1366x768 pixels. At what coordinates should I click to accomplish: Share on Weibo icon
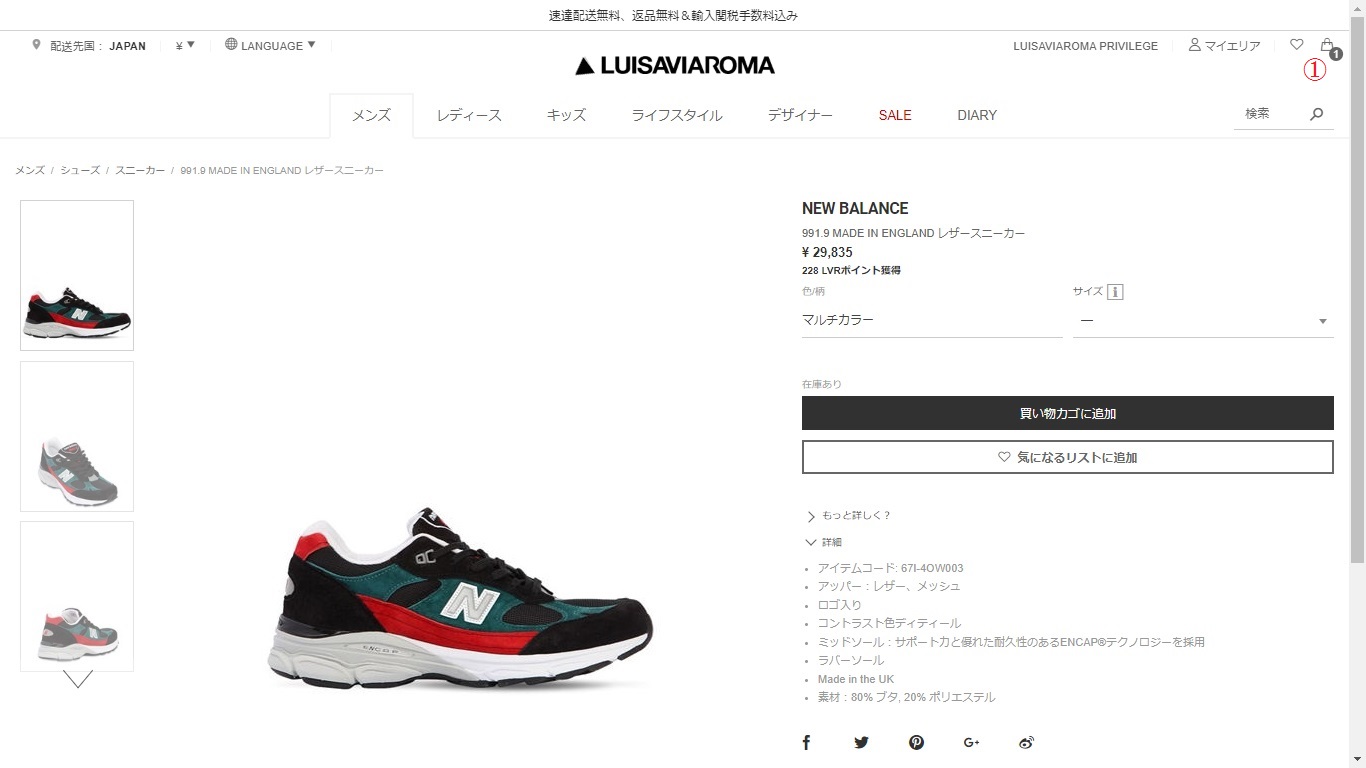tap(1026, 742)
